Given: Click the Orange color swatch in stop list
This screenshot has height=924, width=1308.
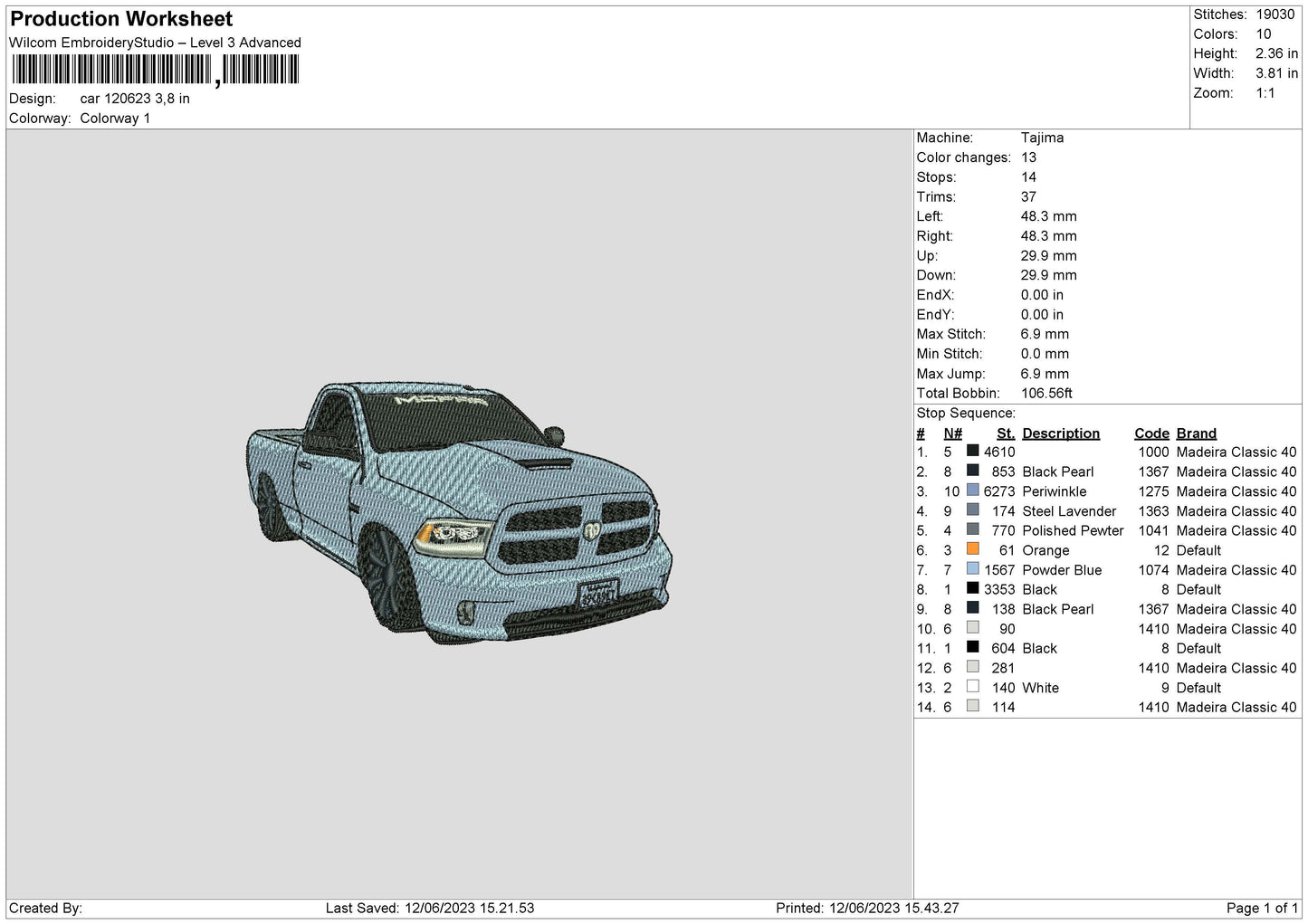Looking at the screenshot, I should click(973, 549).
